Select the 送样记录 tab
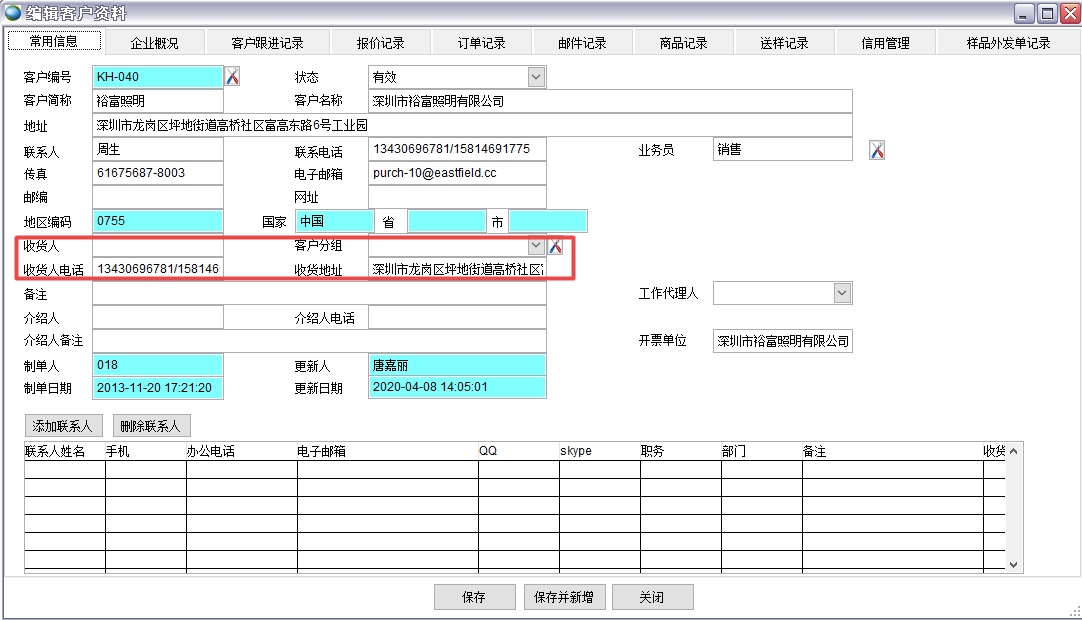This screenshot has height=620, width=1082. (x=786, y=42)
